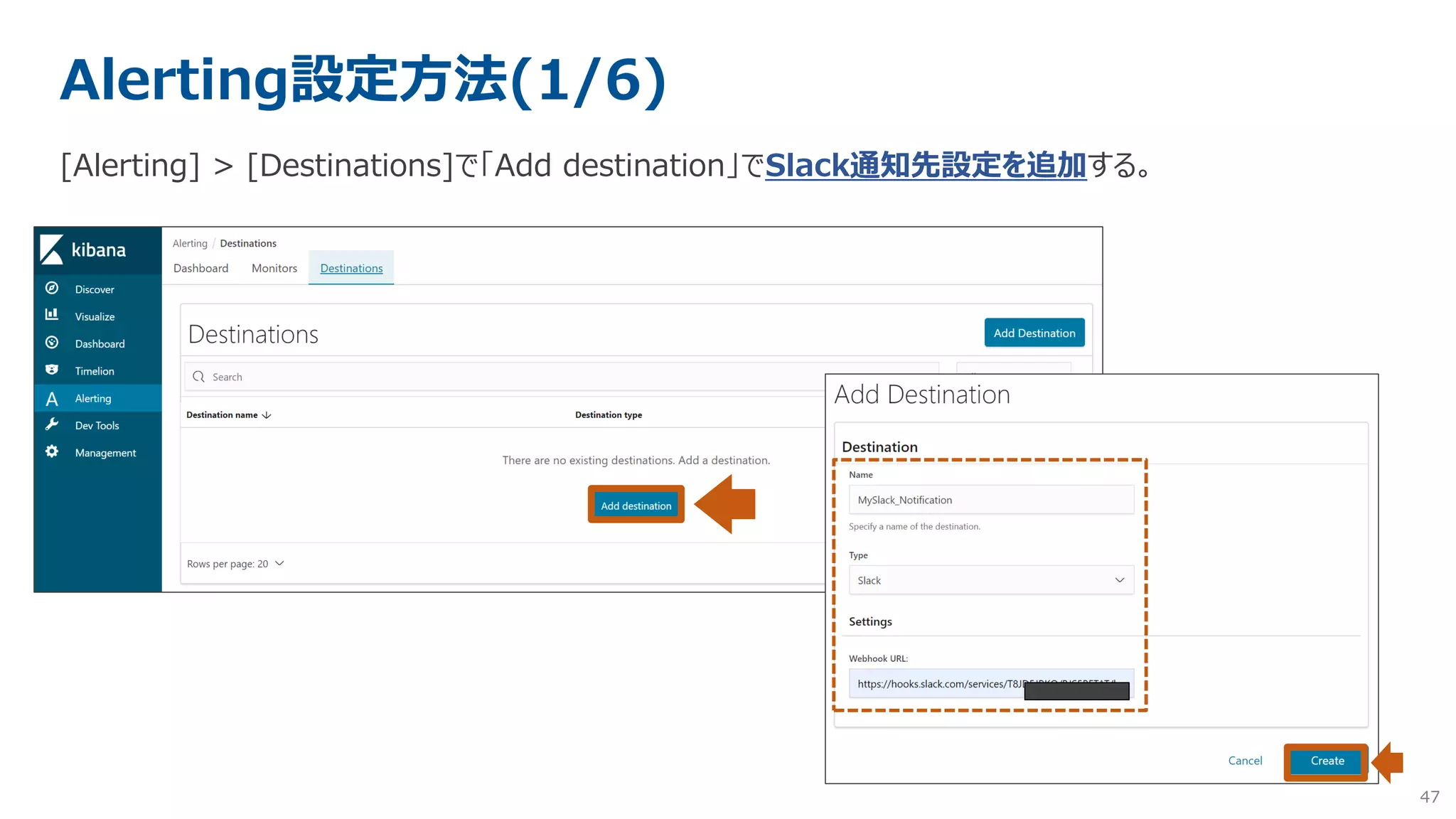Switch to the Dashboard tab in Alerting

[200, 268]
